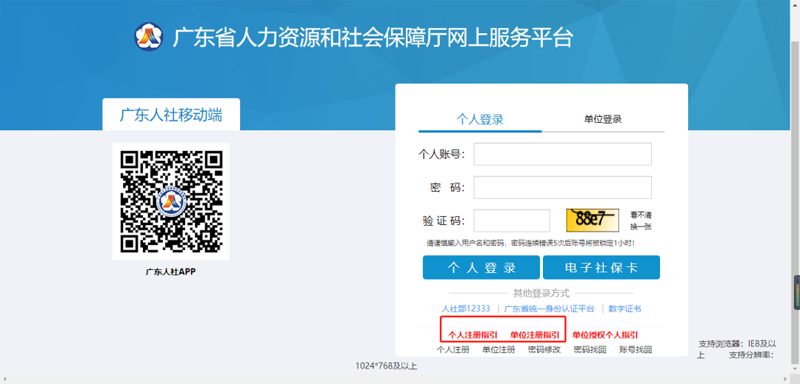Open 个人注册指引 red link
This screenshot has height=384, width=800.
coord(473,335)
